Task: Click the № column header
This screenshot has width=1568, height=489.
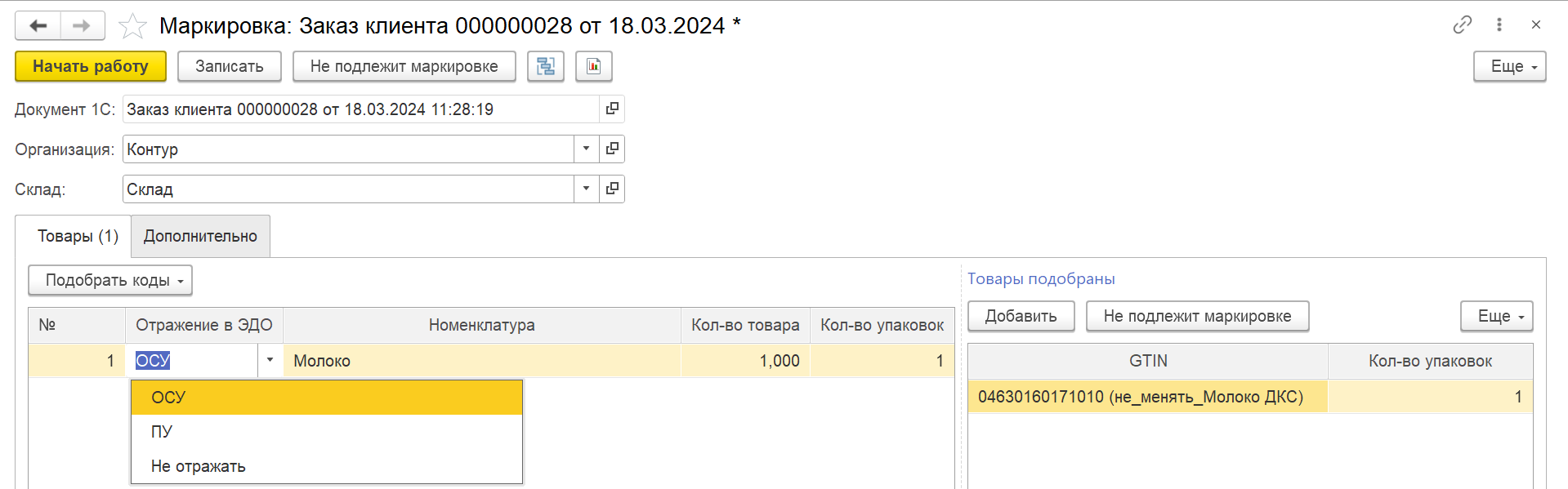Action: 77,325
